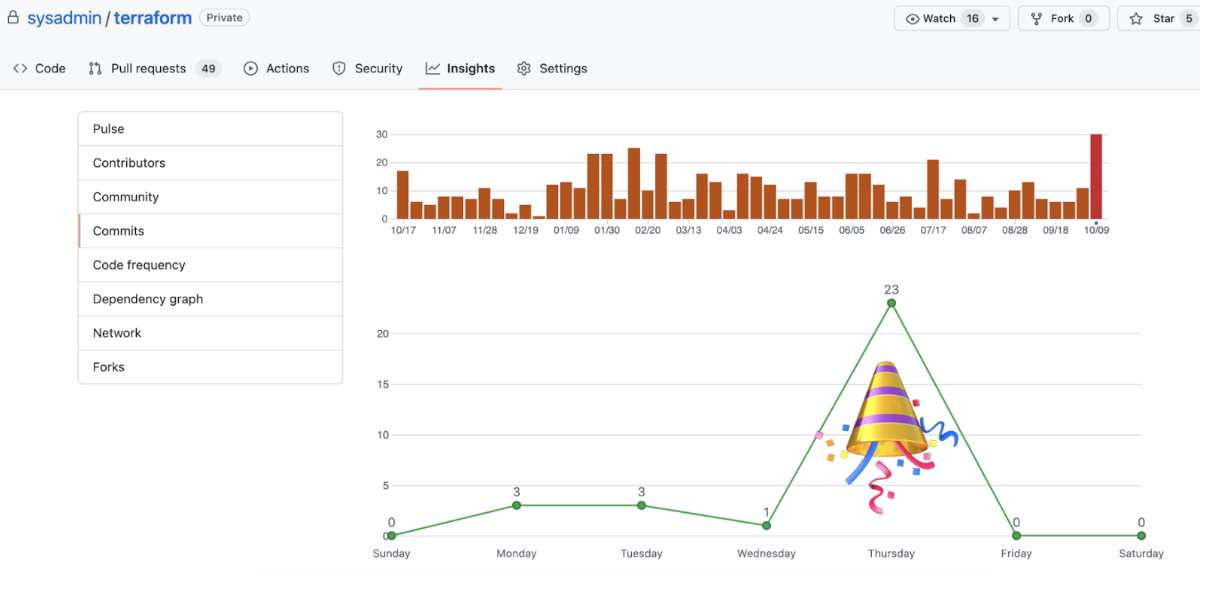Open the sysadmin owner link
Screen dimensions: 1214x594
pos(64,18)
